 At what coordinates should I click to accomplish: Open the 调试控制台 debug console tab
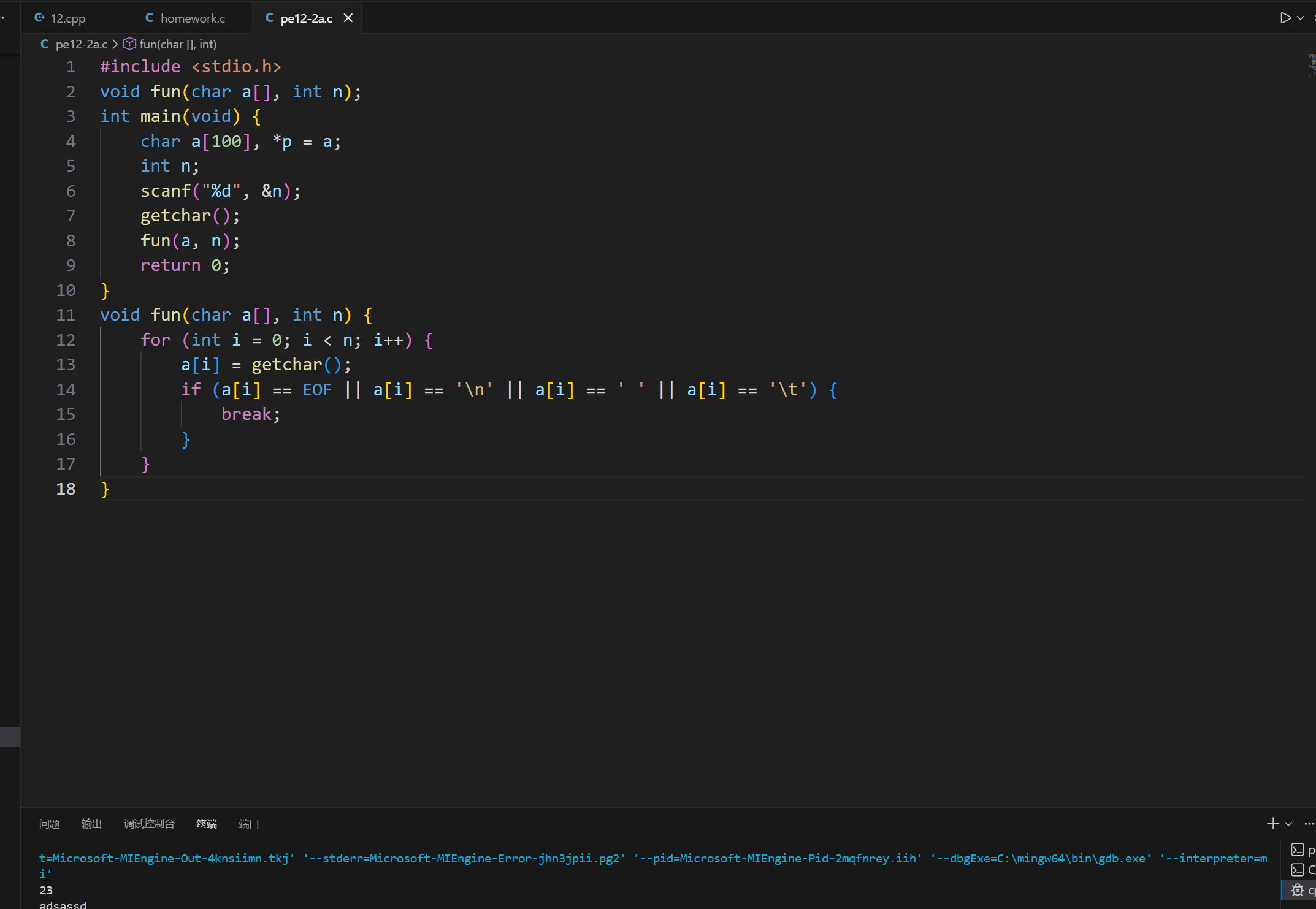[149, 824]
